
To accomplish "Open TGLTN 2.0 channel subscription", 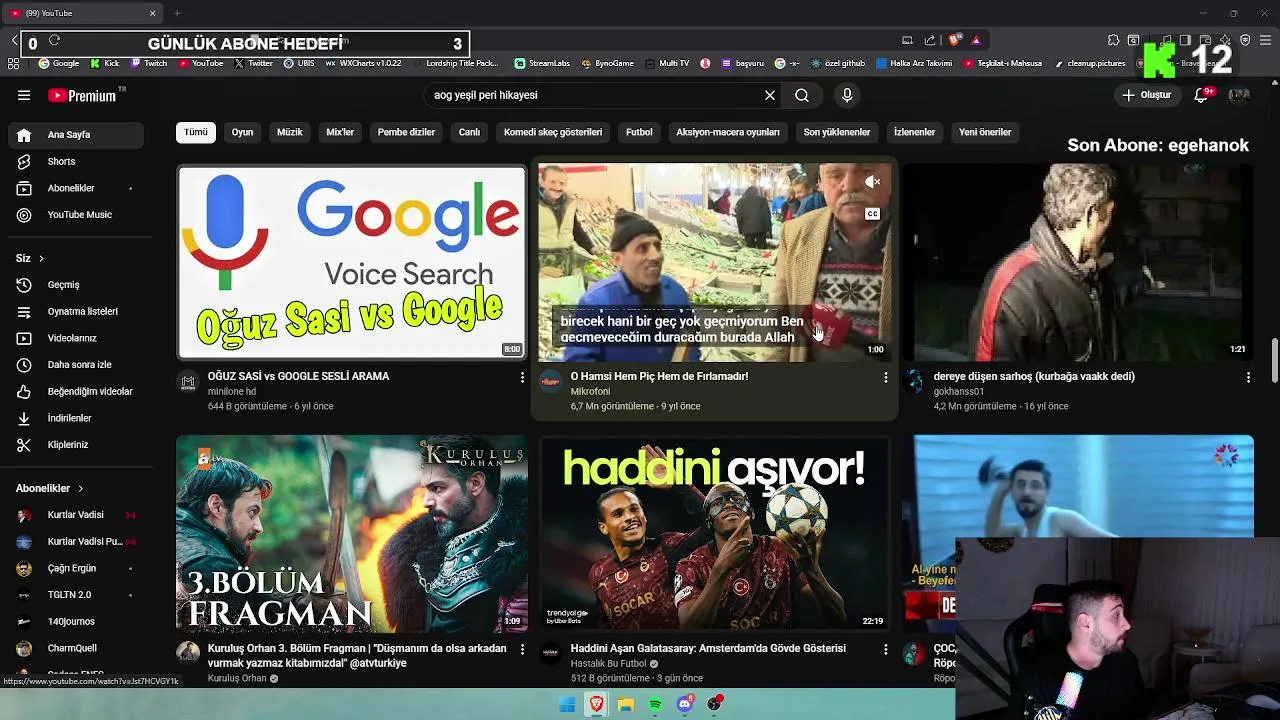I will point(75,594).
